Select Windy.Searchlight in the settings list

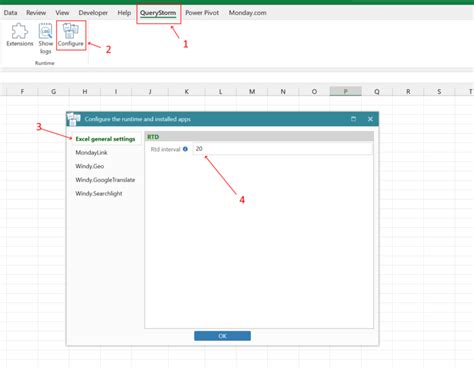click(x=99, y=194)
